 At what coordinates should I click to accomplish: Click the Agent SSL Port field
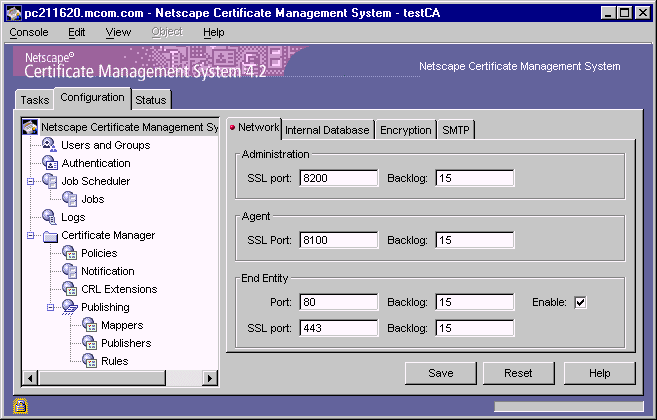point(339,240)
